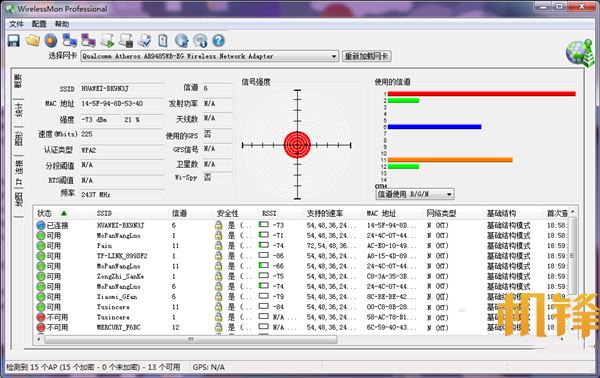This screenshot has width=600, height=378.
Task: Click signal strength icon on the -66 row
Action: click(x=264, y=266)
